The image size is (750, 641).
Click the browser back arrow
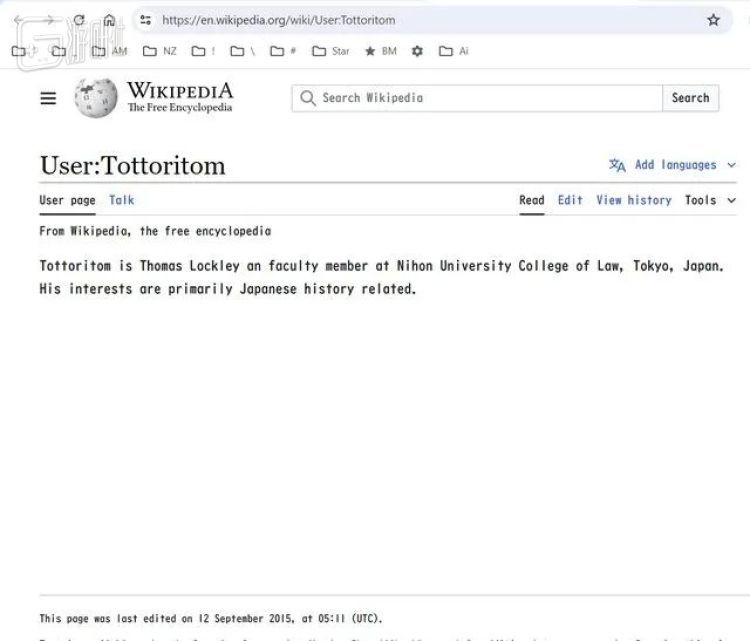pyautogui.click(x=19, y=20)
